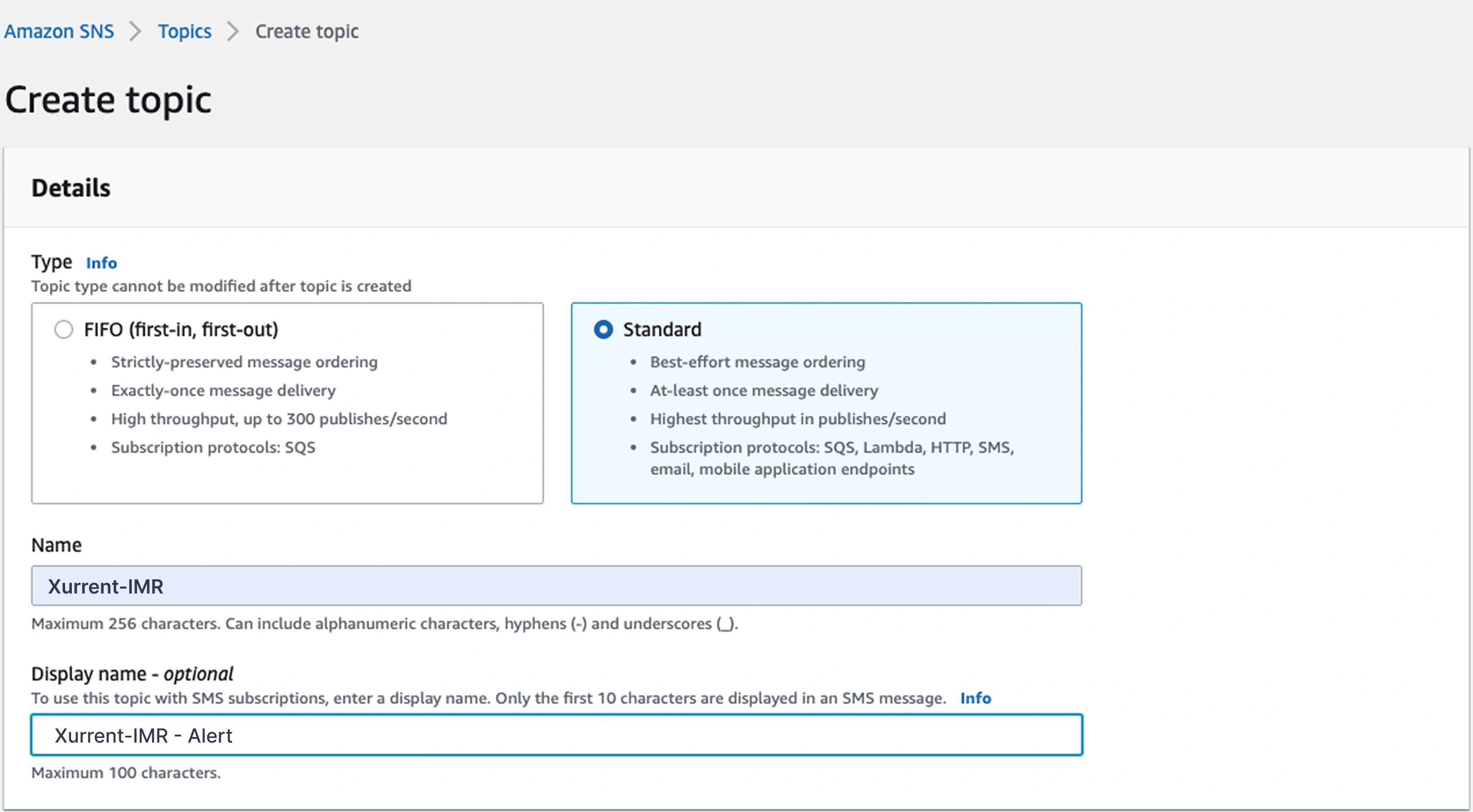Click the FIFO (first-in, first-out) label
The width and height of the screenshot is (1473, 812).
pos(181,330)
